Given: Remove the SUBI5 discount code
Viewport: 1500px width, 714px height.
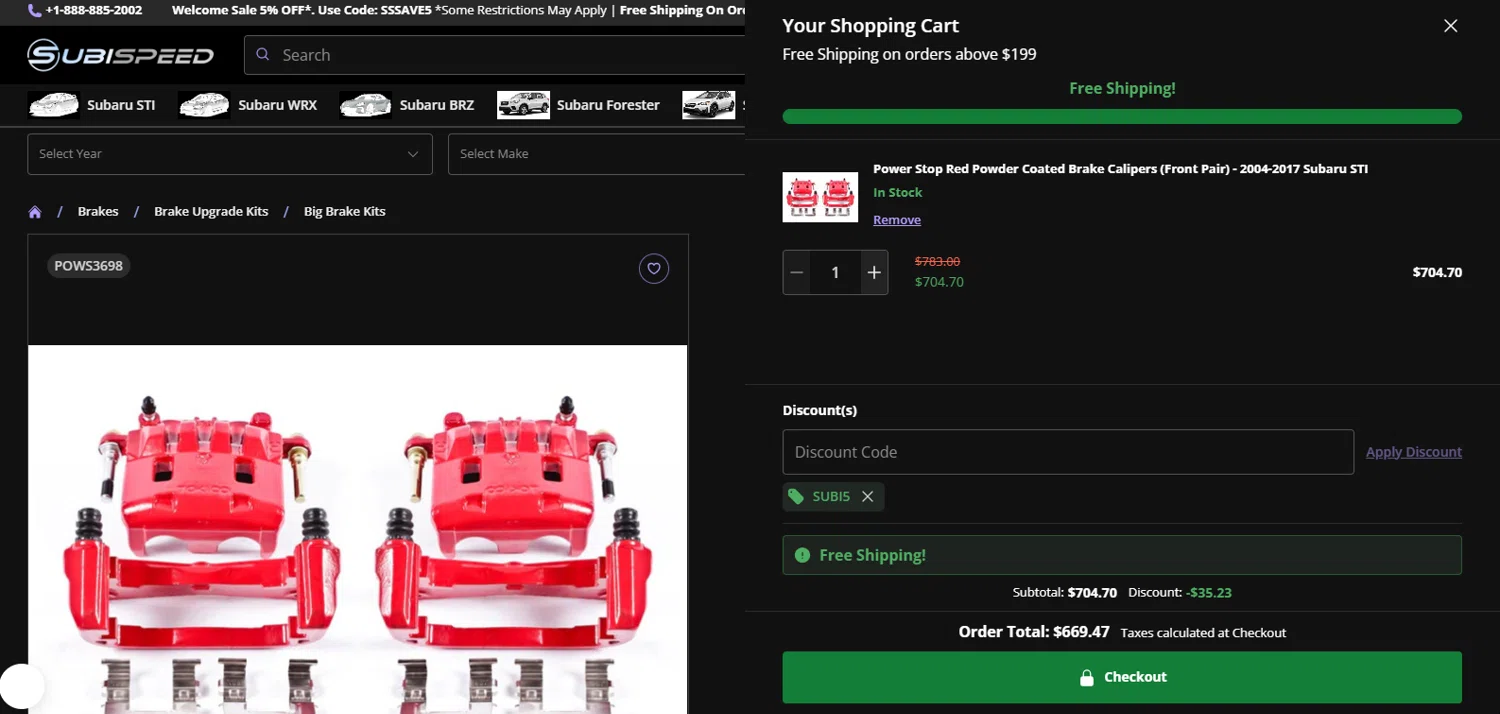Looking at the screenshot, I should (867, 497).
